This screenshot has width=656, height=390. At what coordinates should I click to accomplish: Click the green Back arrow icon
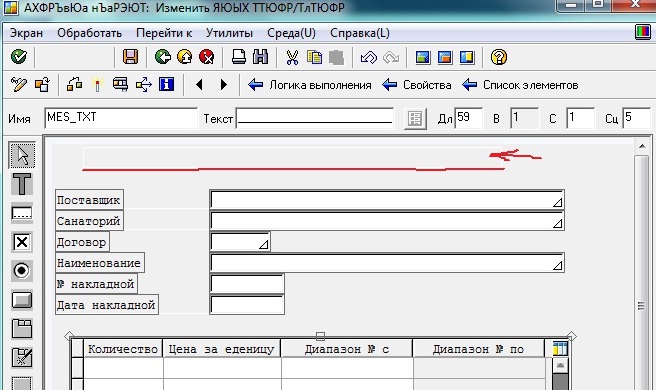pos(162,56)
